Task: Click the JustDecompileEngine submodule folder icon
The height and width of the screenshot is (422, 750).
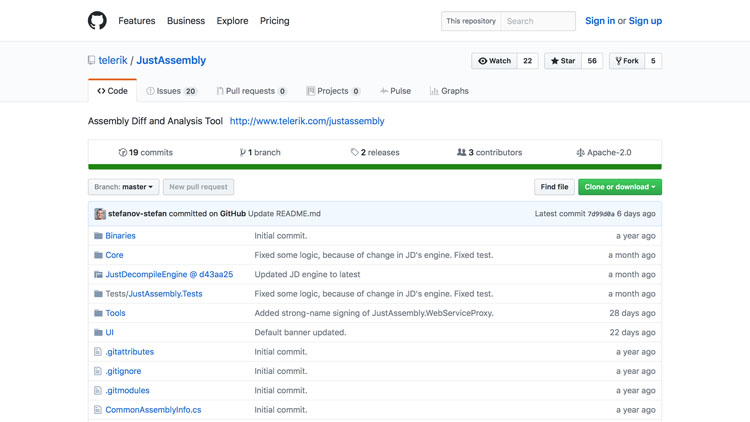Action: (x=99, y=274)
